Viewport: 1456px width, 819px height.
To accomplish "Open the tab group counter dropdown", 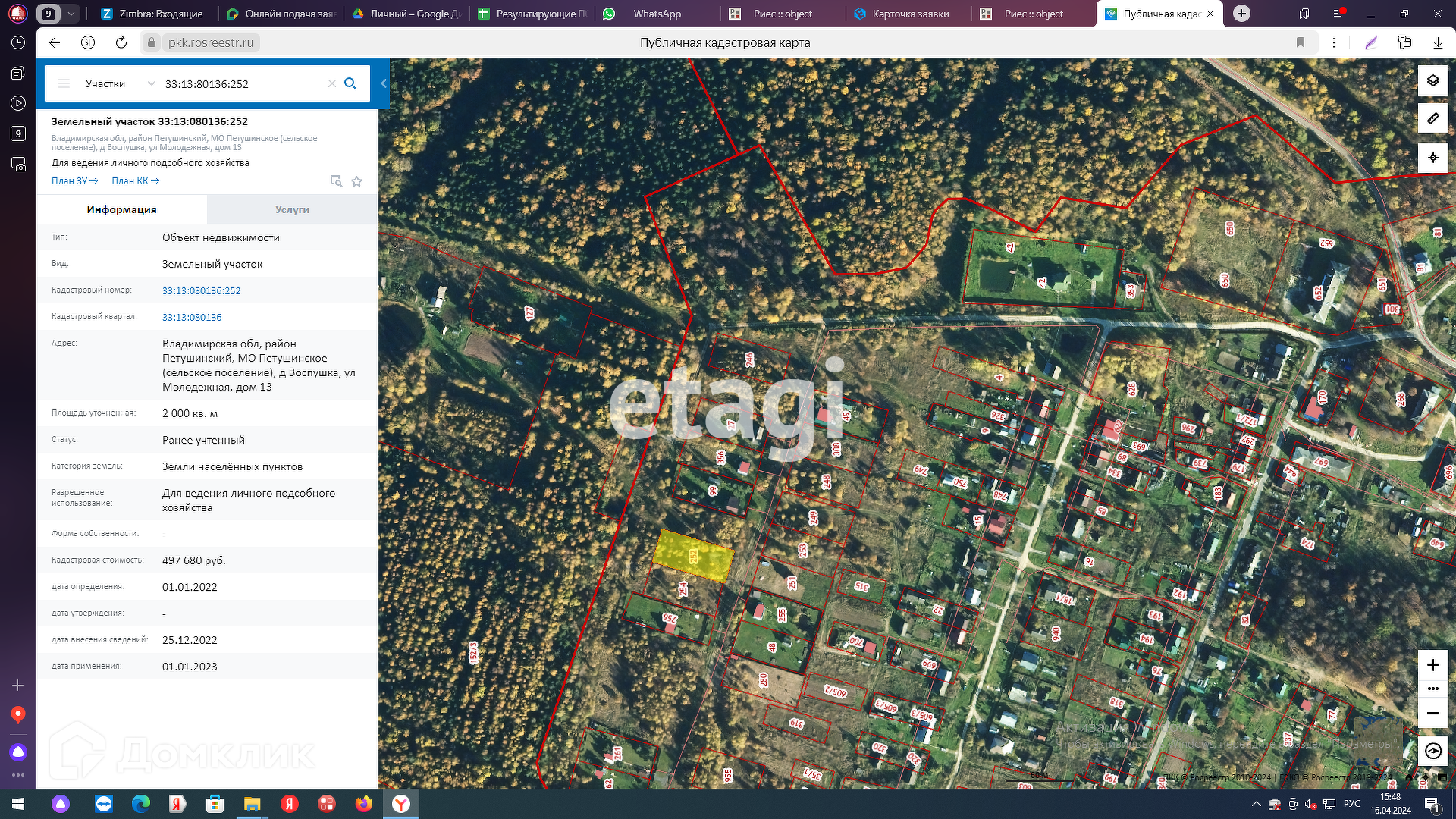I will pyautogui.click(x=71, y=14).
